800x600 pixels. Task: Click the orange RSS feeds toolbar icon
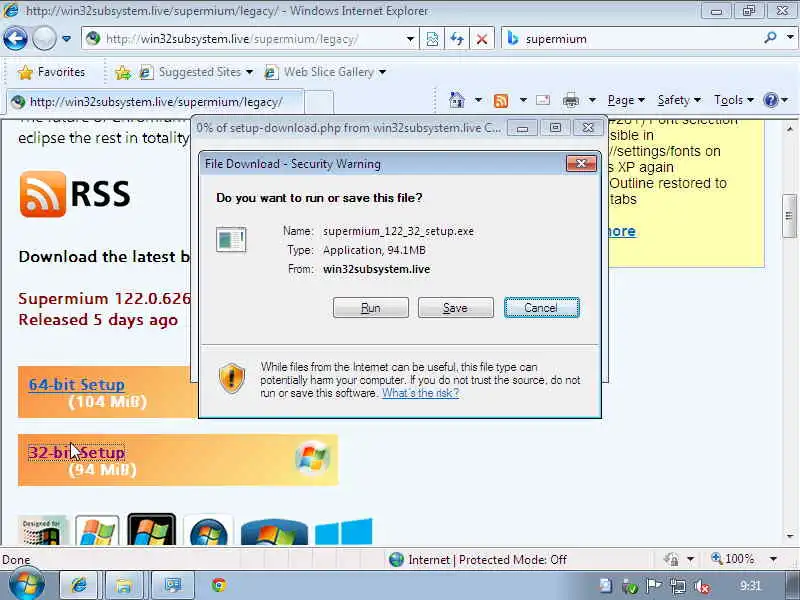pos(501,101)
